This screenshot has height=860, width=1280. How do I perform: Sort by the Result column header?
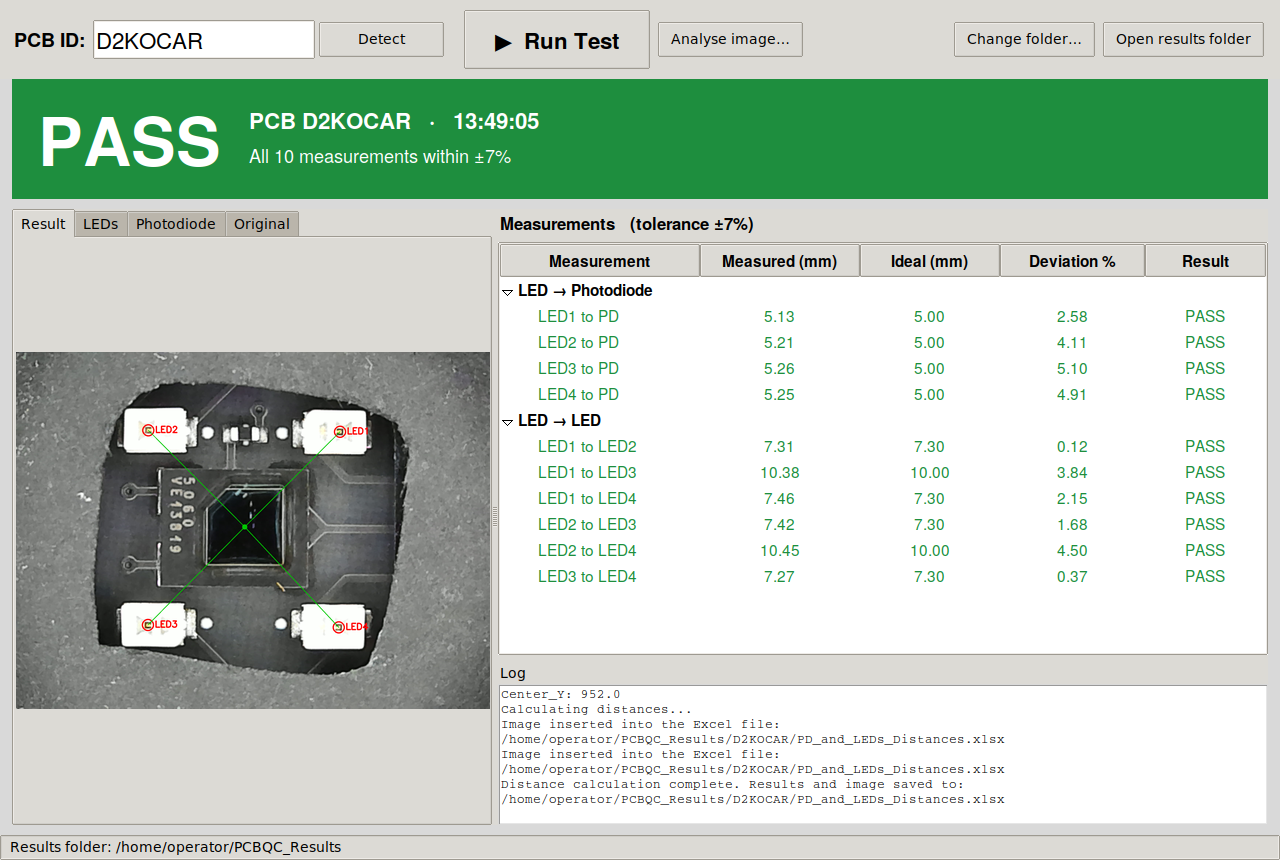point(1205,261)
